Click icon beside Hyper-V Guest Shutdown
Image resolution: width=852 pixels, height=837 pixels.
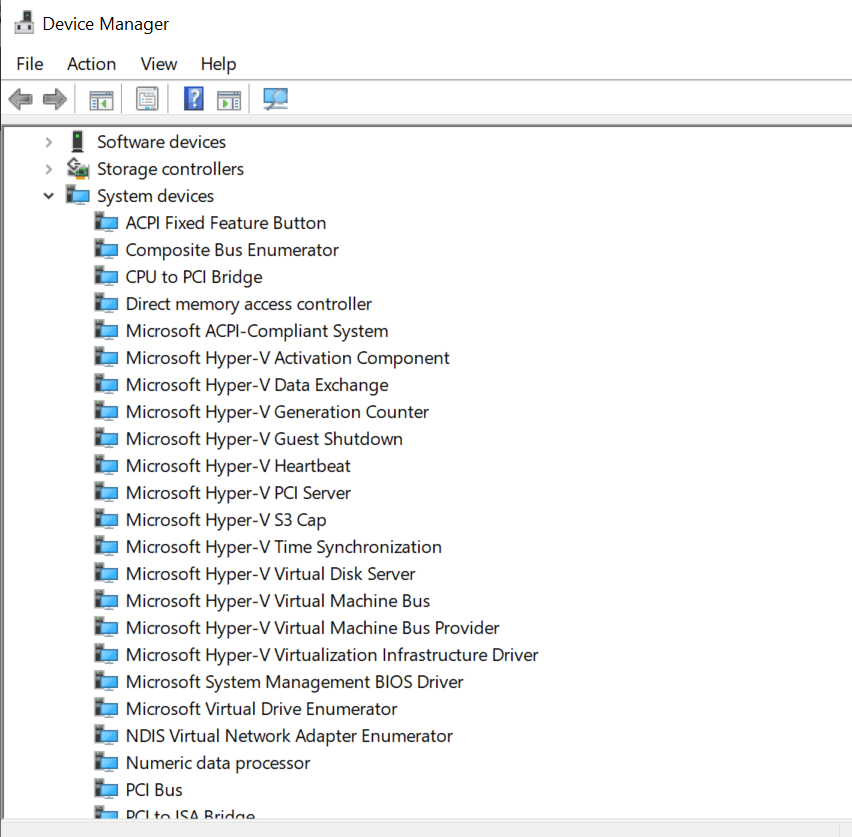[106, 439]
